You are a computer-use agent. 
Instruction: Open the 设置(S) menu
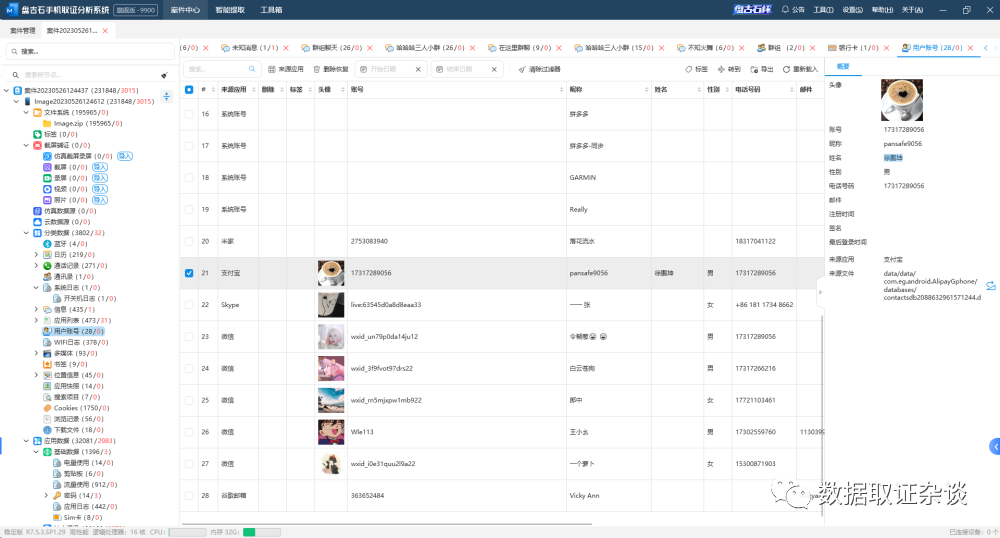(852, 10)
